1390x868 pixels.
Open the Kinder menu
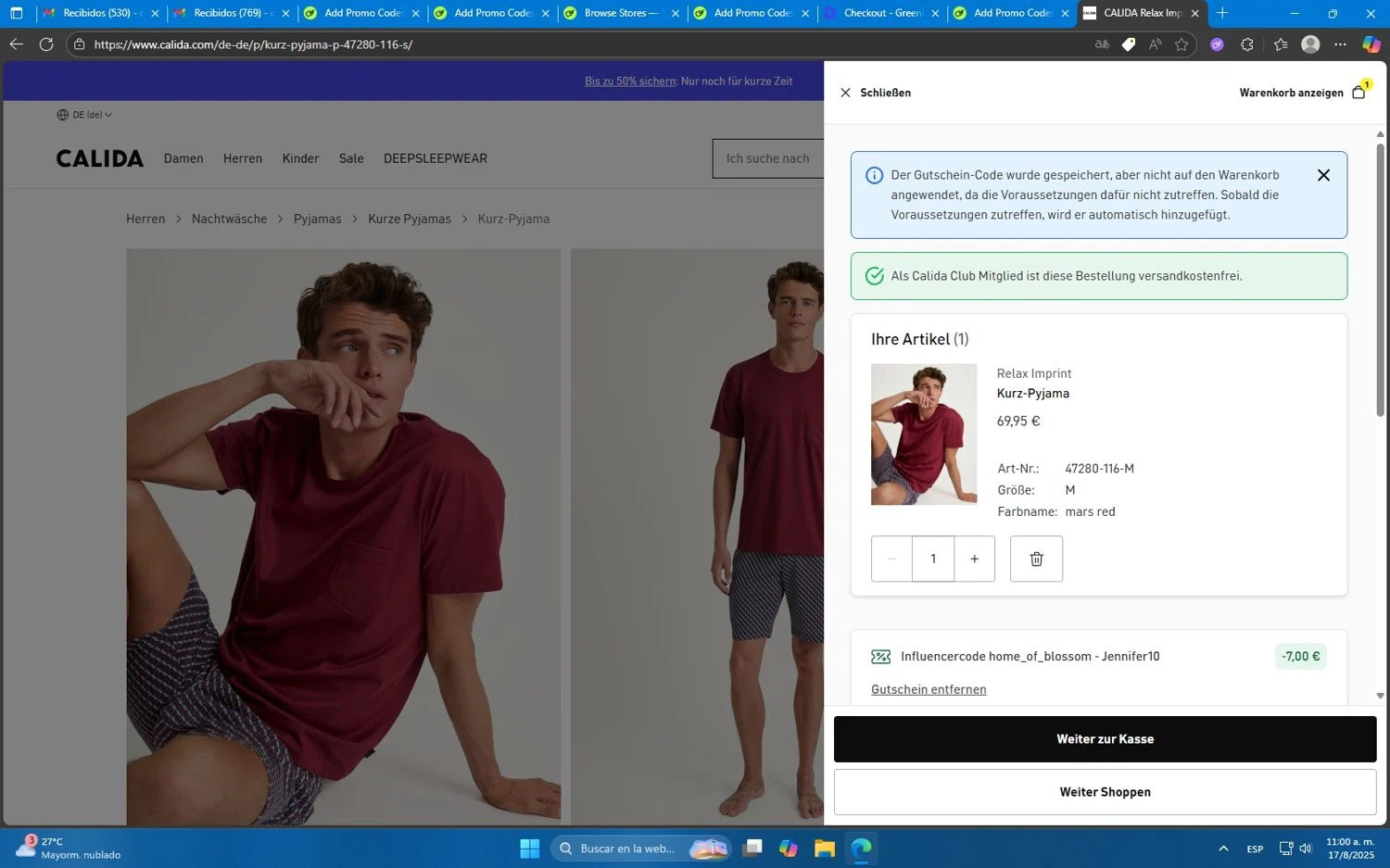click(x=300, y=158)
